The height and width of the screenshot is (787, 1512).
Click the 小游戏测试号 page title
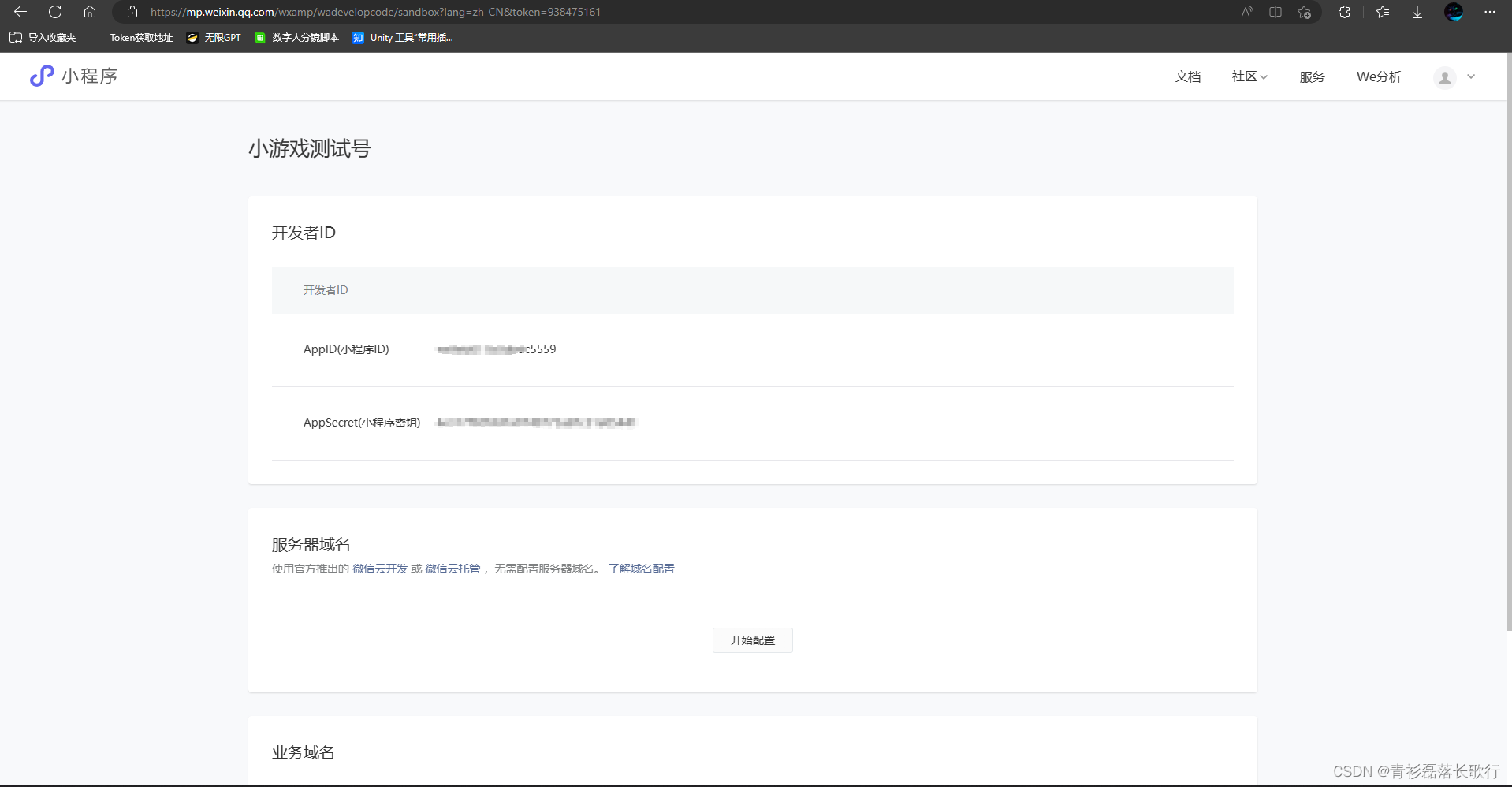(310, 148)
